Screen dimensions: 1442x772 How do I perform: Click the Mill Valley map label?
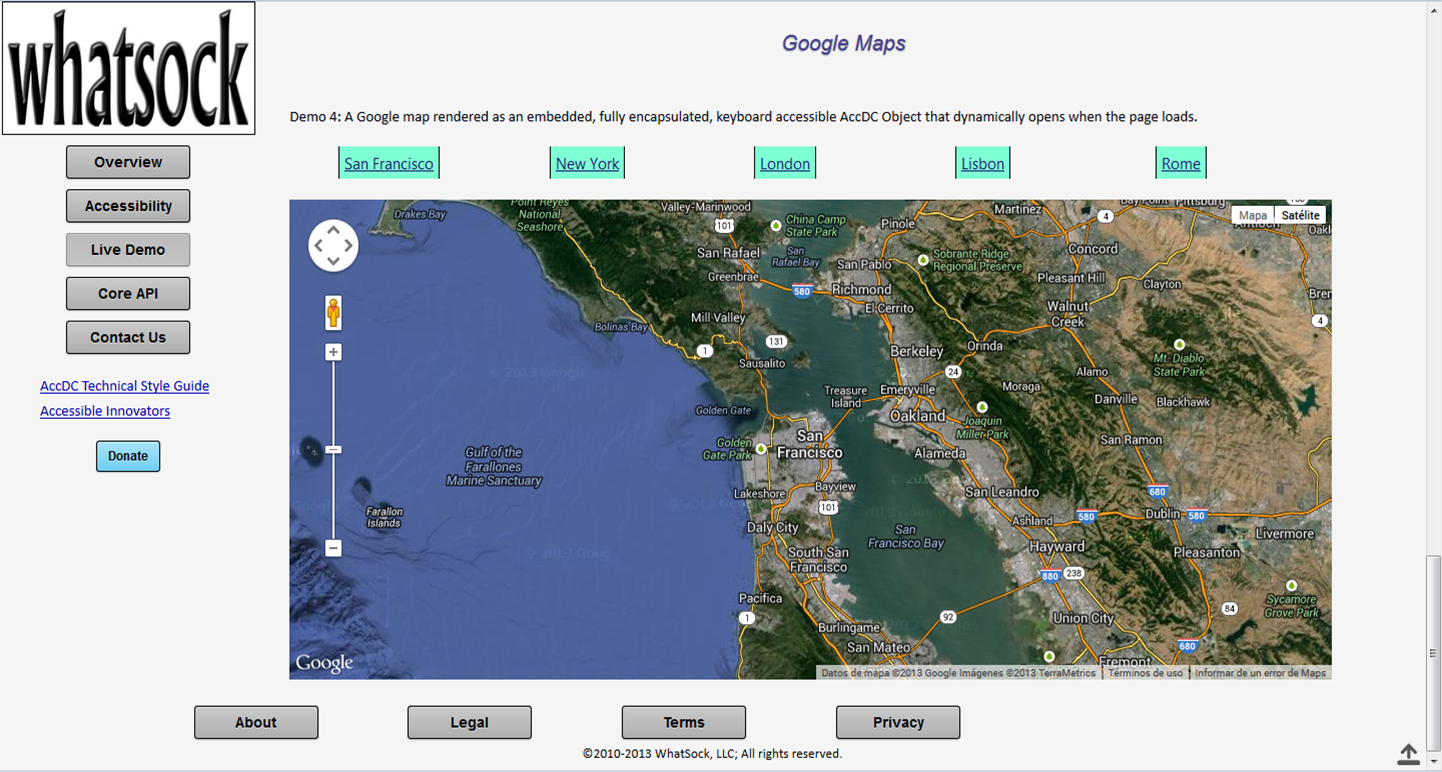pos(719,317)
